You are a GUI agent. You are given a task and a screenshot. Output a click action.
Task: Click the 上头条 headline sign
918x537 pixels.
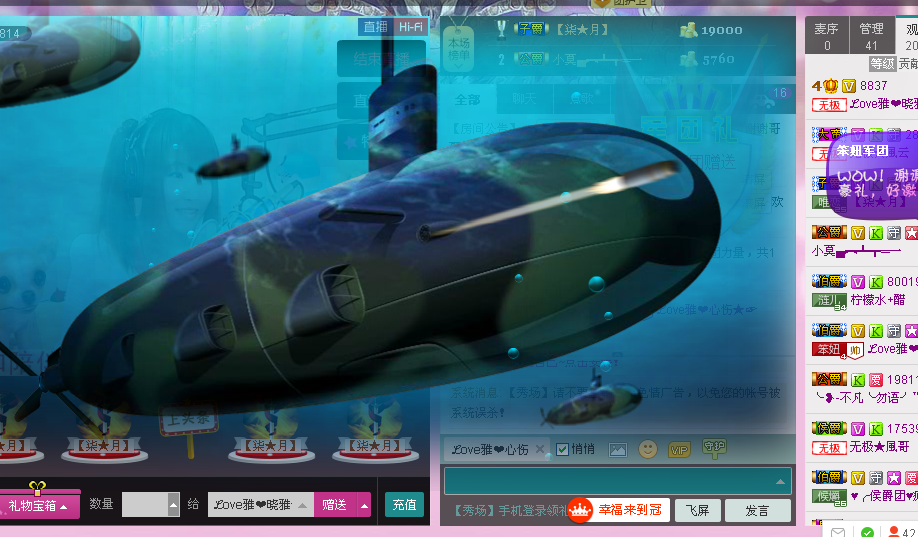tap(189, 419)
